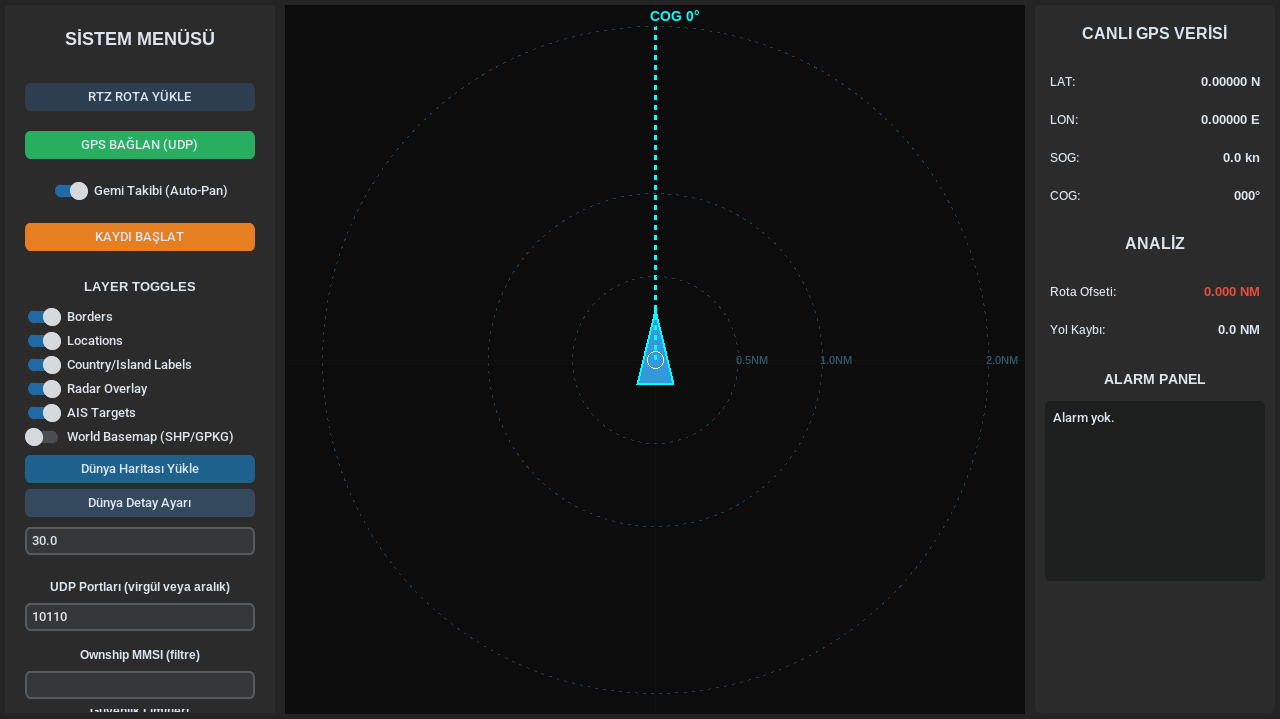
Task: Click the Ownship MMSI (filtre) label
Action: pos(140,655)
